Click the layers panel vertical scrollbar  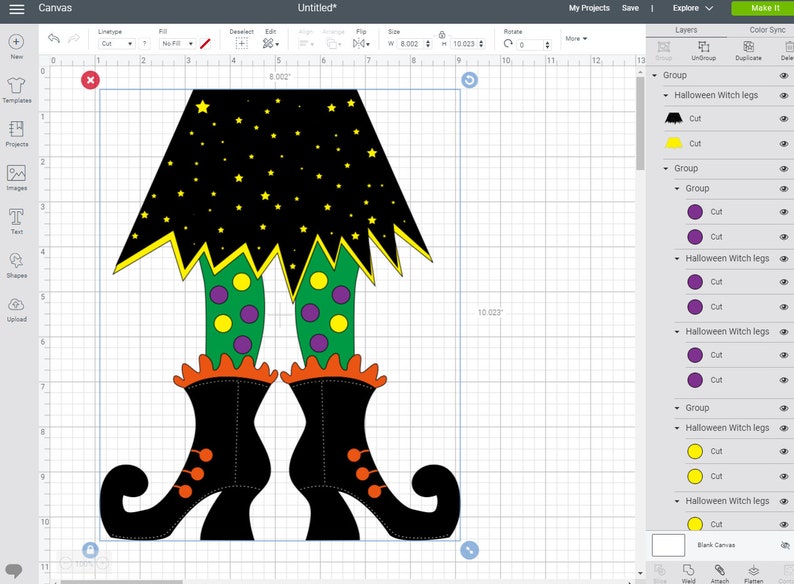pos(641,124)
